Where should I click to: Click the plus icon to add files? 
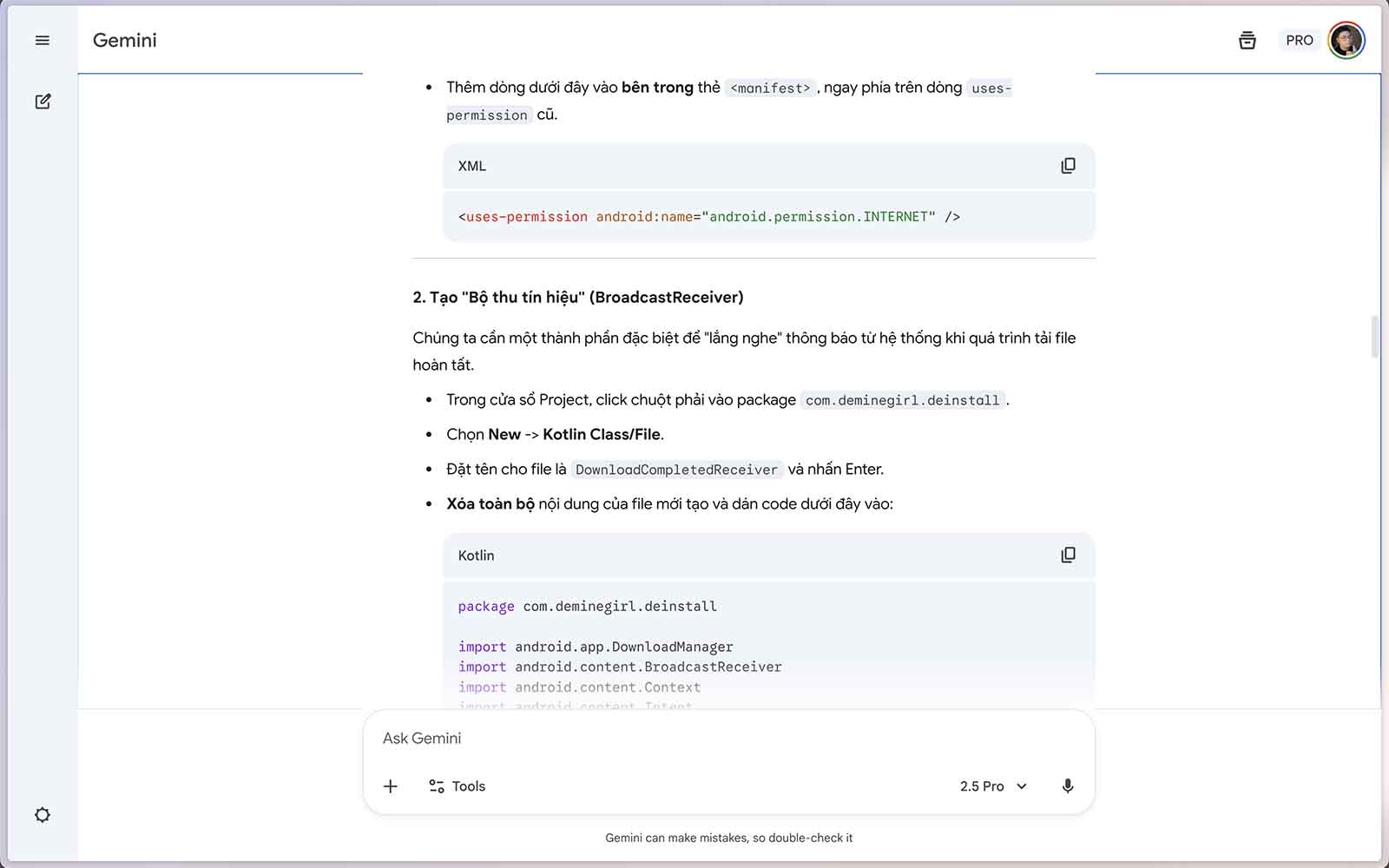pos(391,786)
